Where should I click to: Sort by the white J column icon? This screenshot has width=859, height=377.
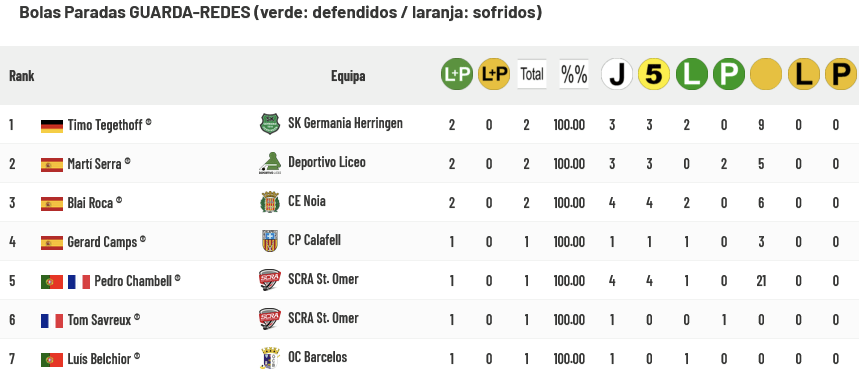click(x=617, y=74)
